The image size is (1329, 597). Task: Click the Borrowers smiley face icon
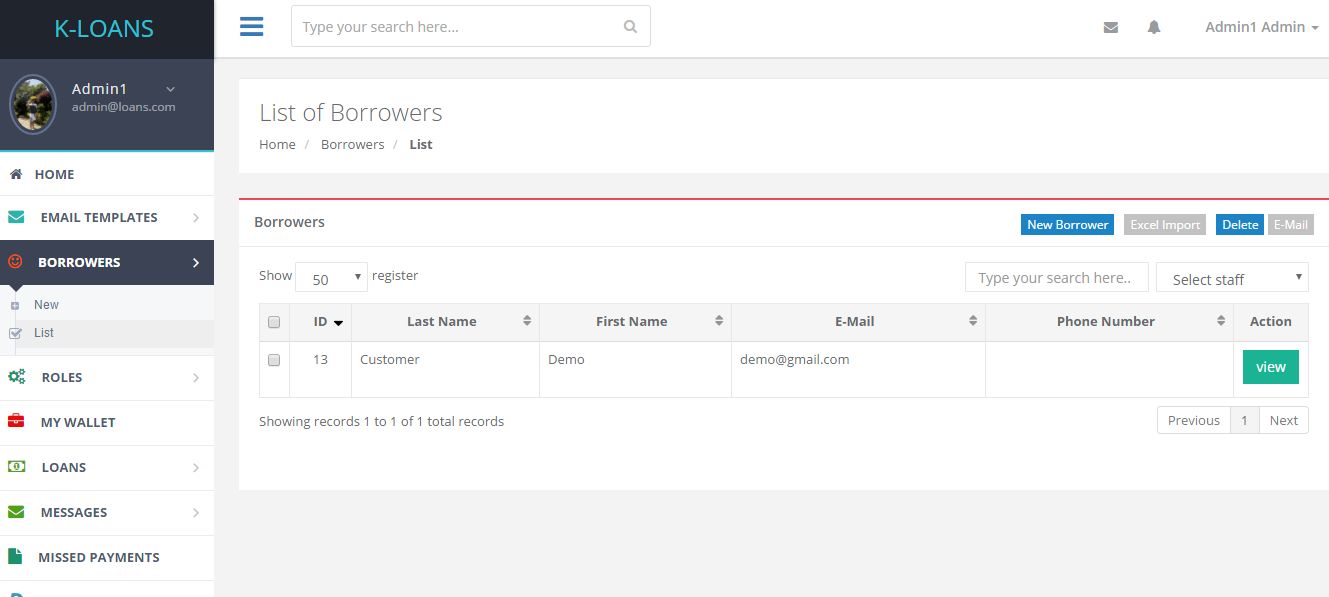pos(15,262)
